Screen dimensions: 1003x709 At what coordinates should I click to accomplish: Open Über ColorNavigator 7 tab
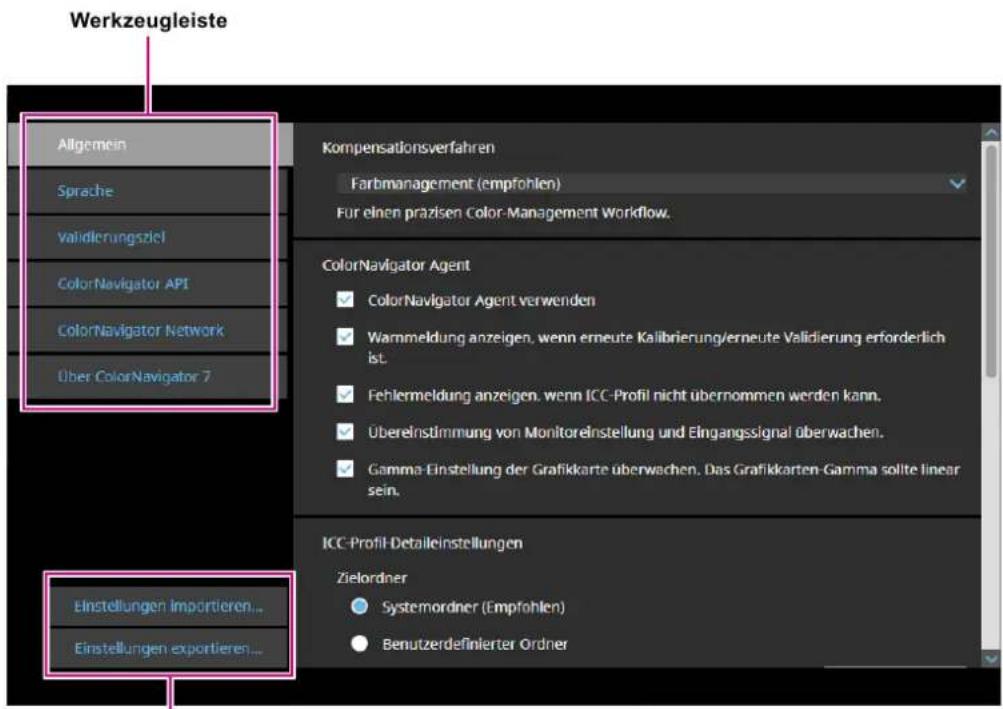[x=147, y=376]
